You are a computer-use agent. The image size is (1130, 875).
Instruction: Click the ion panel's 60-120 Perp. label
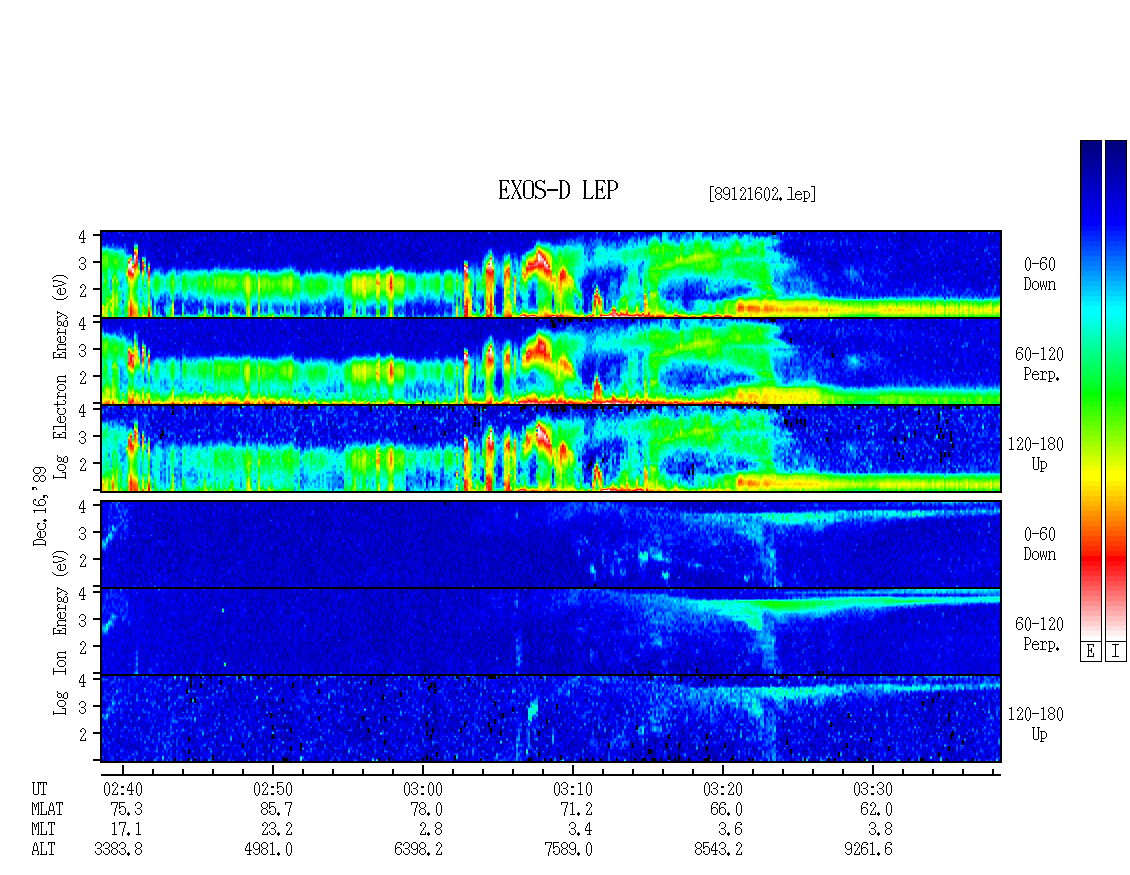(1039, 634)
